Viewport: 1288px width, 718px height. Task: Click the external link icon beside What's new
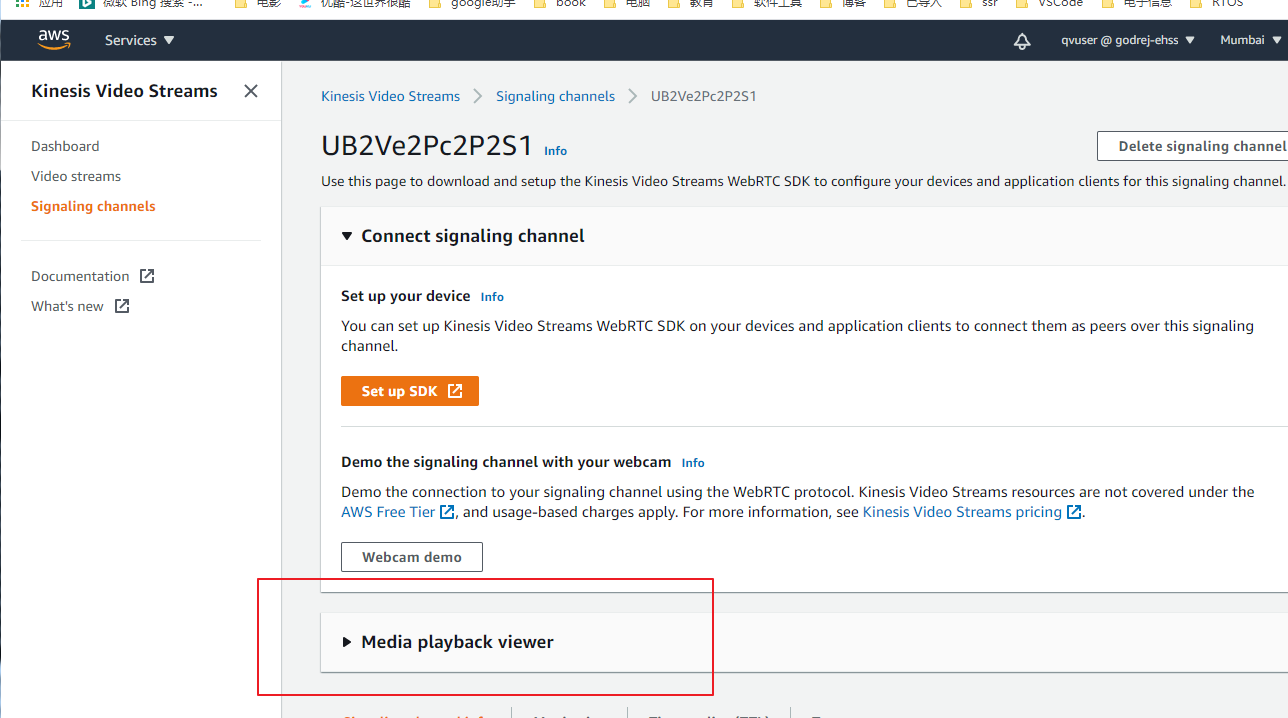[121, 306]
